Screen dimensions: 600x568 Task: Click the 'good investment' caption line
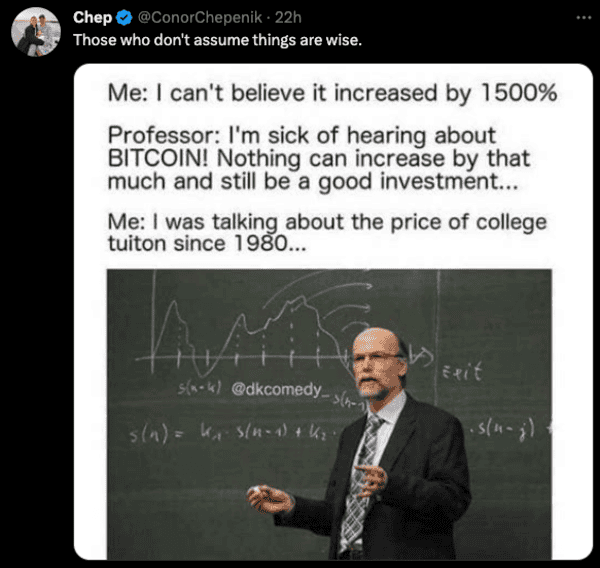[320, 179]
